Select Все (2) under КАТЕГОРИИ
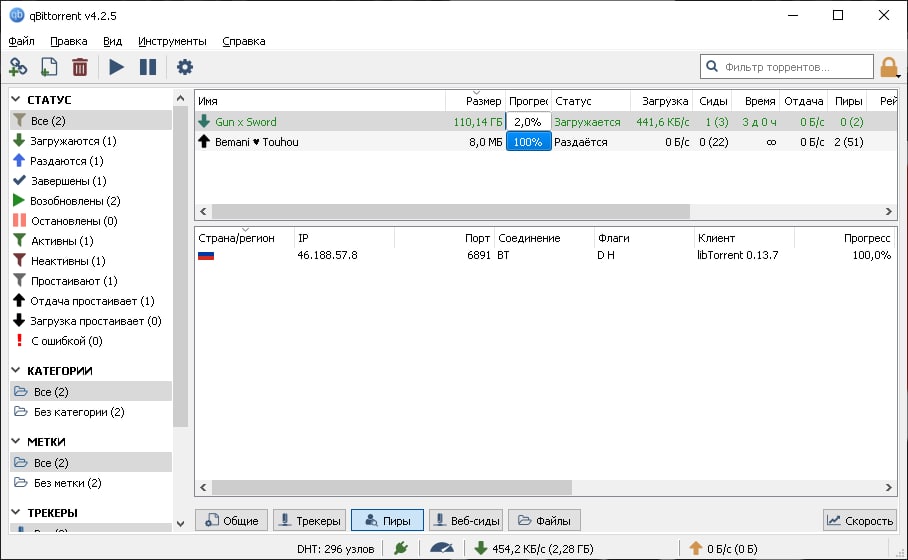Screen dimensions: 908x560 pos(91,391)
